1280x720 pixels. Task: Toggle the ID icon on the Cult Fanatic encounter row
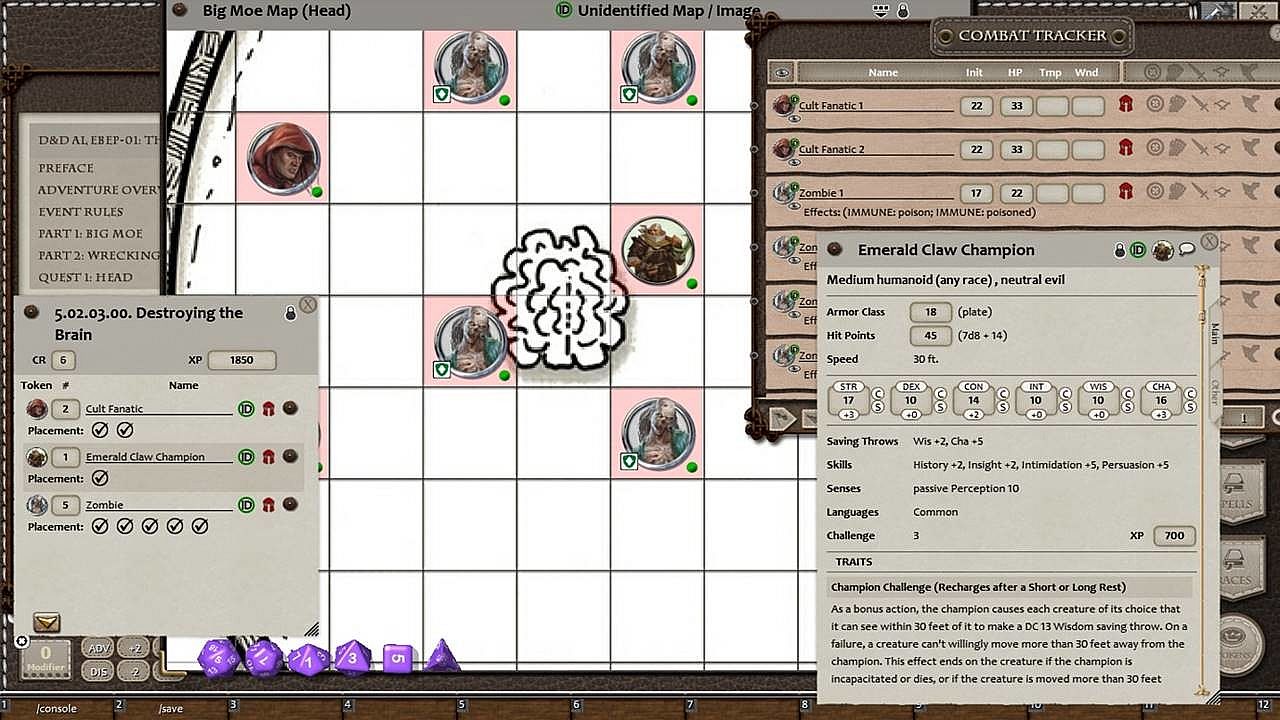tap(246, 409)
